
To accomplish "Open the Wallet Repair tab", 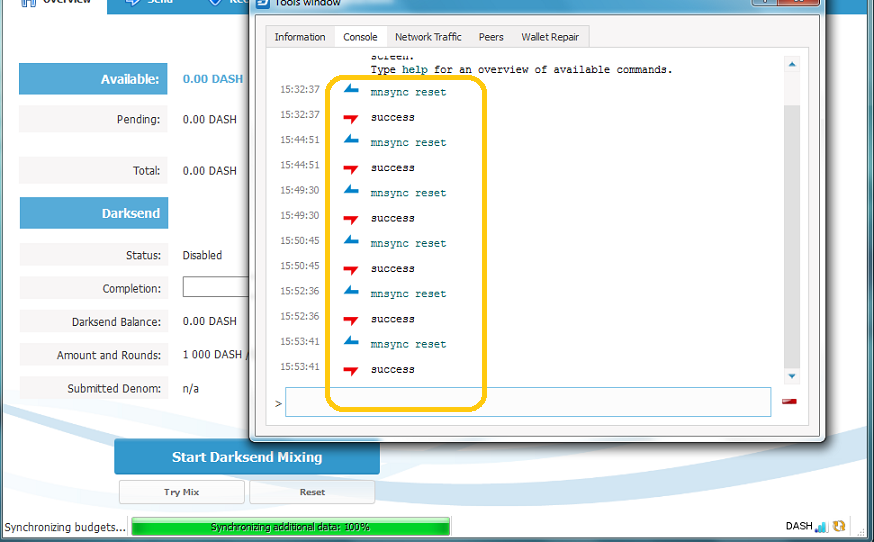I will pos(550,37).
